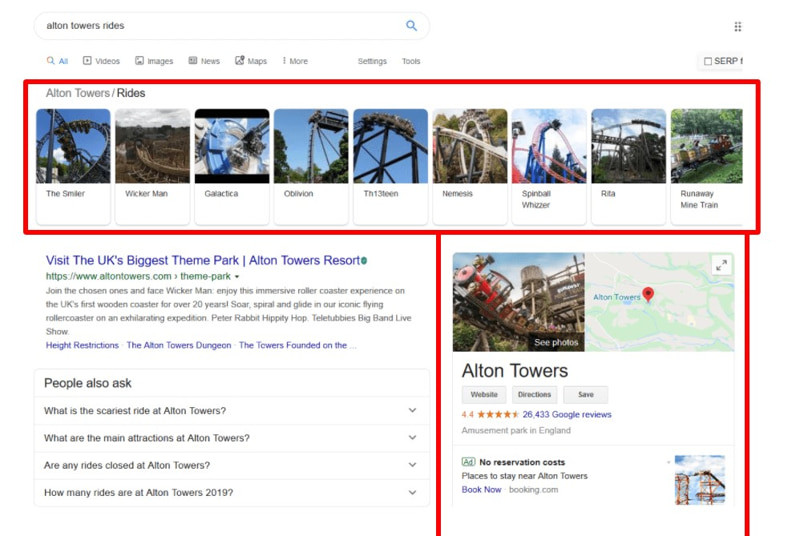Switch to the Videos tab
This screenshot has height=536, width=800.
pos(102,61)
